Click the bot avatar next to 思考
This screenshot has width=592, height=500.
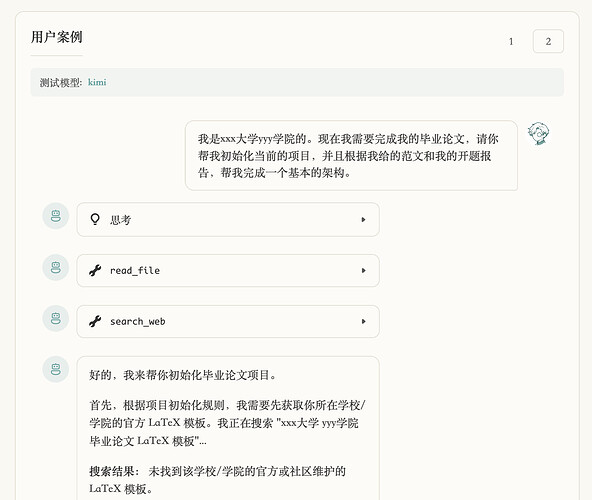[56, 216]
